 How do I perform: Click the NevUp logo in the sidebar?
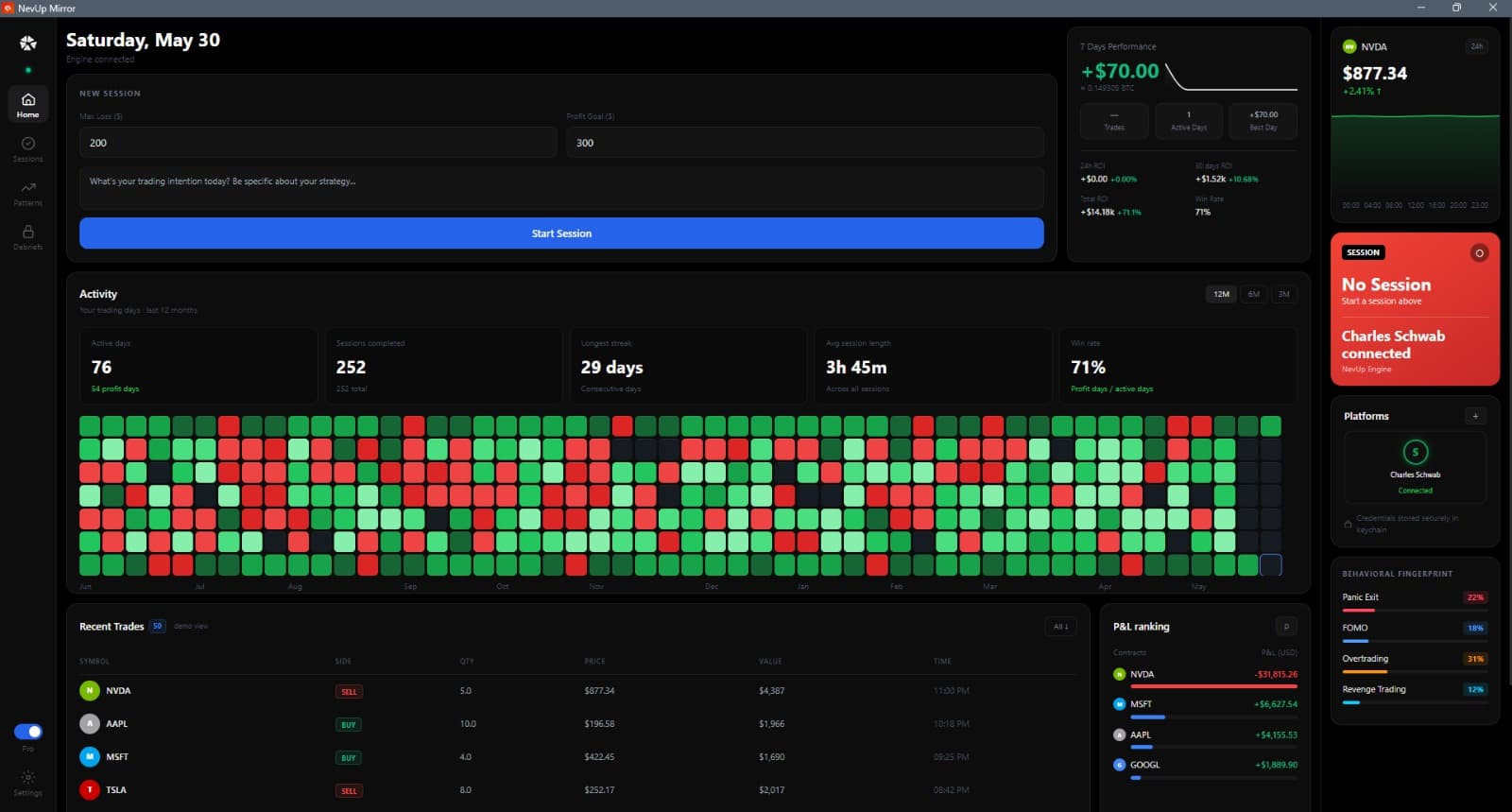tap(27, 43)
